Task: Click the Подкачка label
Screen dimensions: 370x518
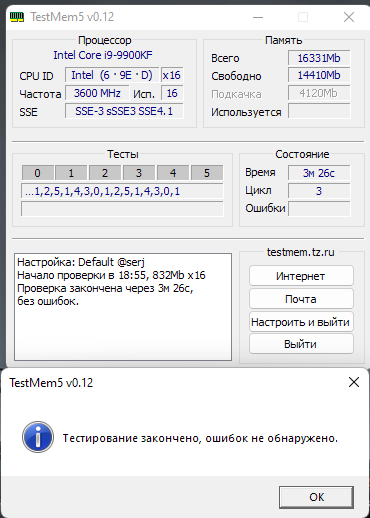Action: pos(236,94)
